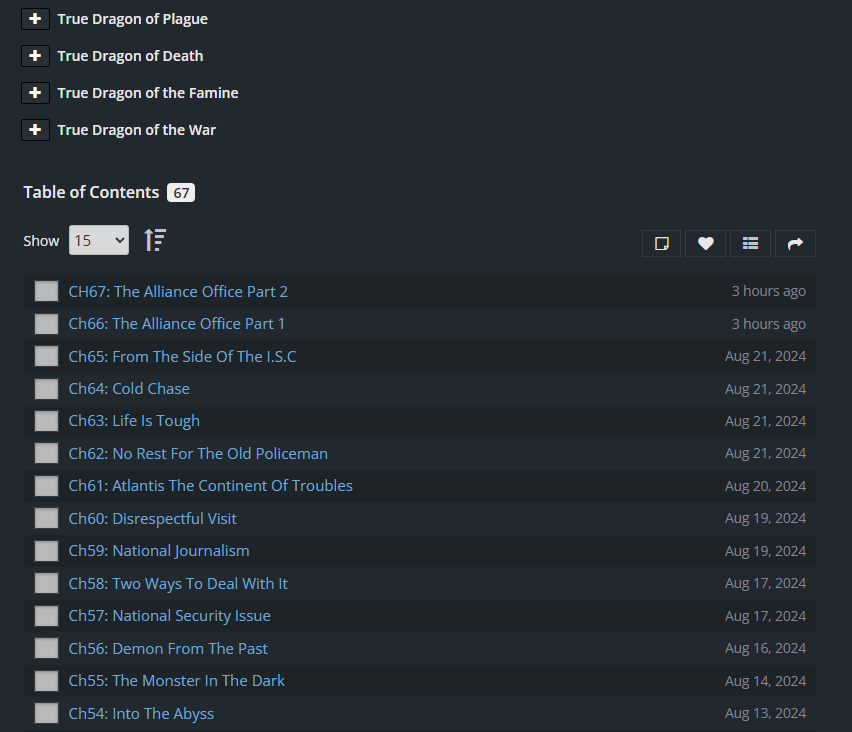Open Ch61: Atlantis The Continent Of Troubles
852x732 pixels.
tap(210, 486)
